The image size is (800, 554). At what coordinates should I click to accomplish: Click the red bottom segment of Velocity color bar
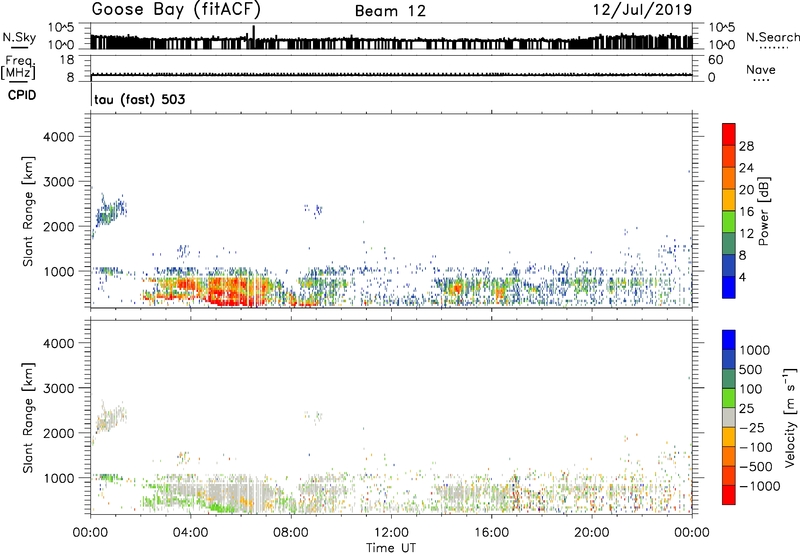click(x=729, y=495)
